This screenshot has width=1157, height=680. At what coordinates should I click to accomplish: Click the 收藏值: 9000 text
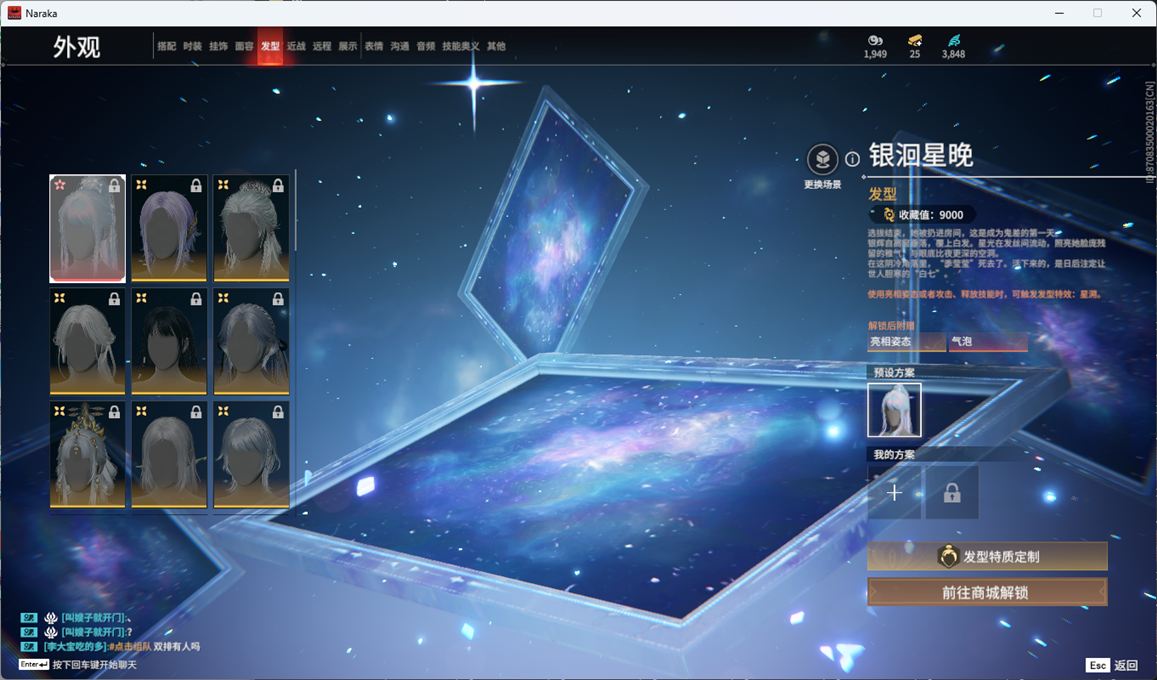(x=930, y=215)
